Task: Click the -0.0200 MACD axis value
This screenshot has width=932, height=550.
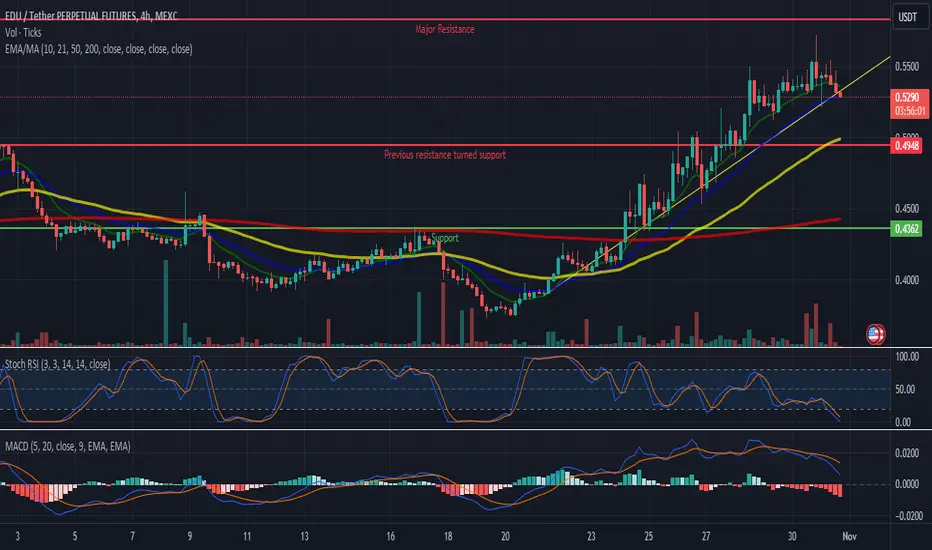Action: (907, 516)
